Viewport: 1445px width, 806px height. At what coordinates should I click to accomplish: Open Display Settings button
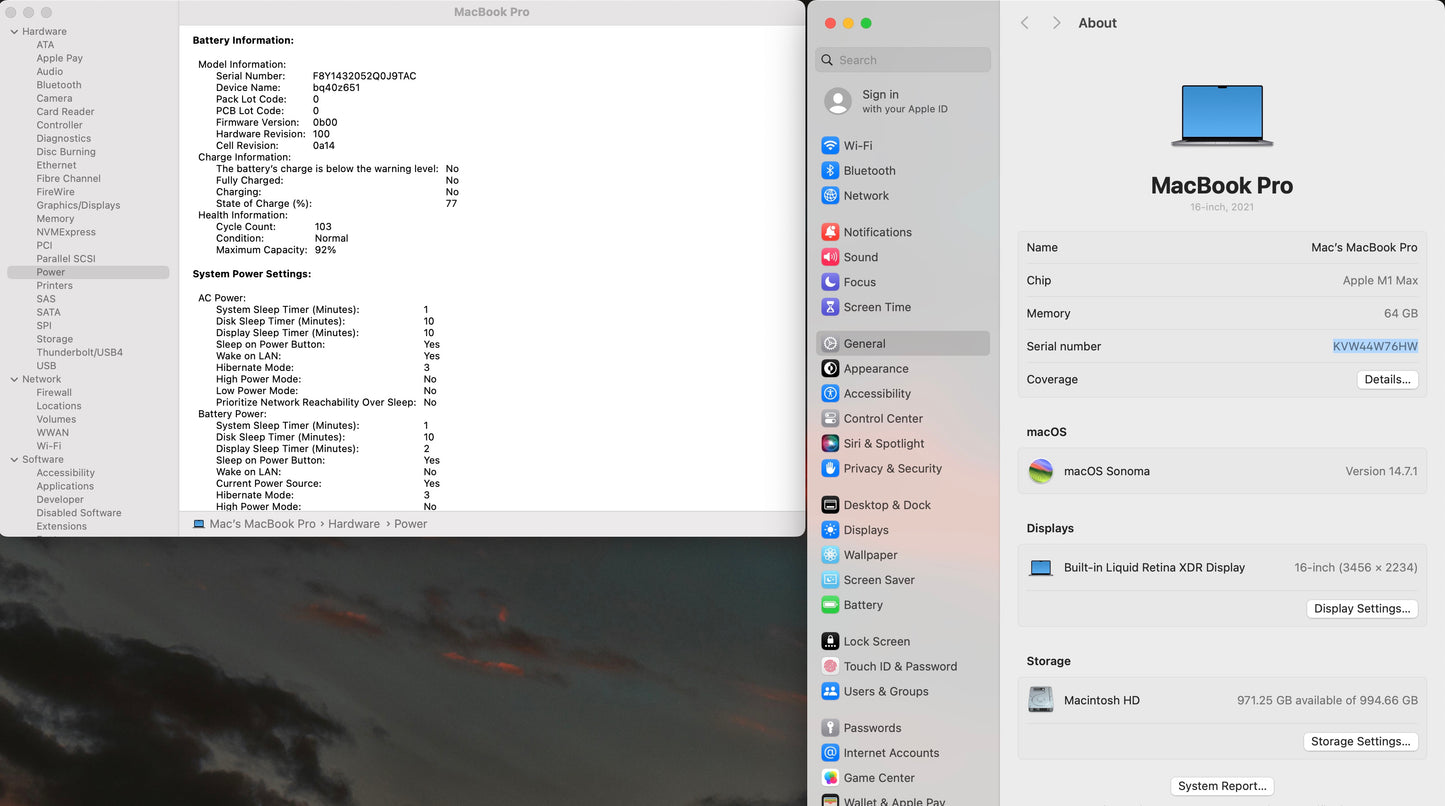1361,609
